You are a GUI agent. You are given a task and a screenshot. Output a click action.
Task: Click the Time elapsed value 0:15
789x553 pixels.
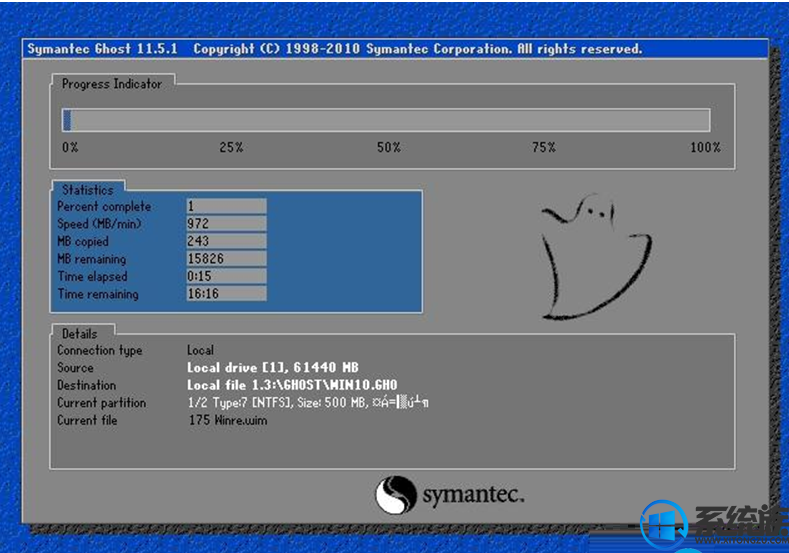(226, 276)
